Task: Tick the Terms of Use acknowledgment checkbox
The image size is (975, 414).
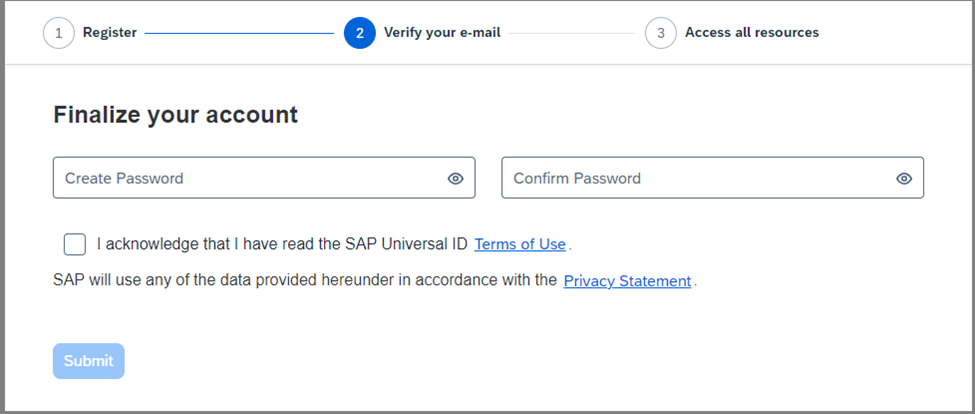Action: click(x=75, y=244)
